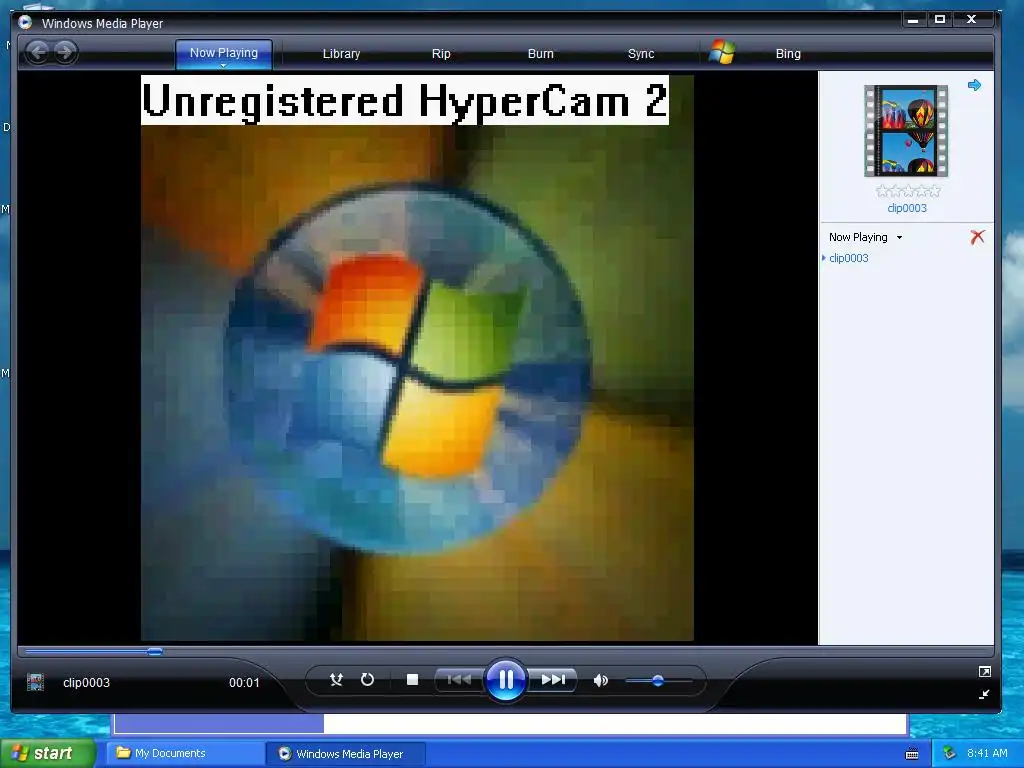Skip to the previous track

pyautogui.click(x=459, y=680)
